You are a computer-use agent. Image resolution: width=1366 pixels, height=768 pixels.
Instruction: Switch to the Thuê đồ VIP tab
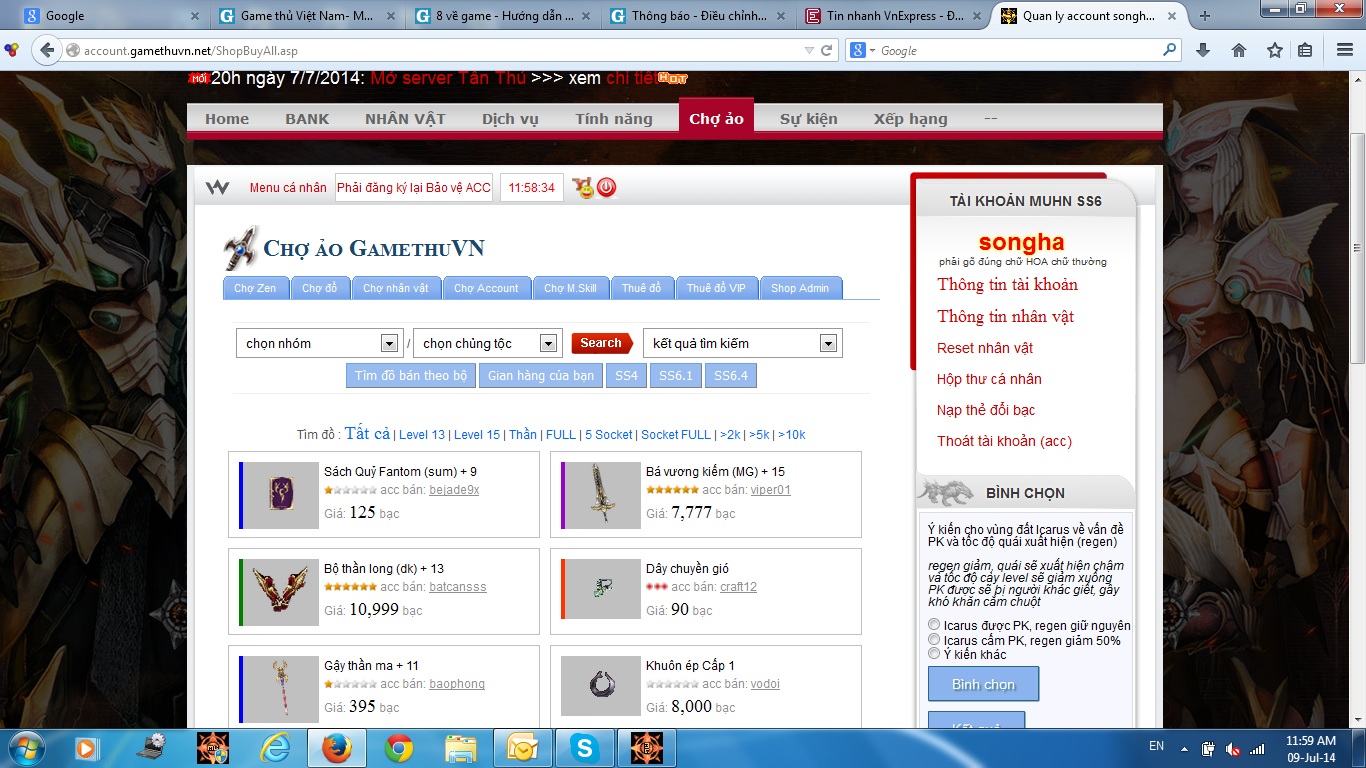coord(716,288)
